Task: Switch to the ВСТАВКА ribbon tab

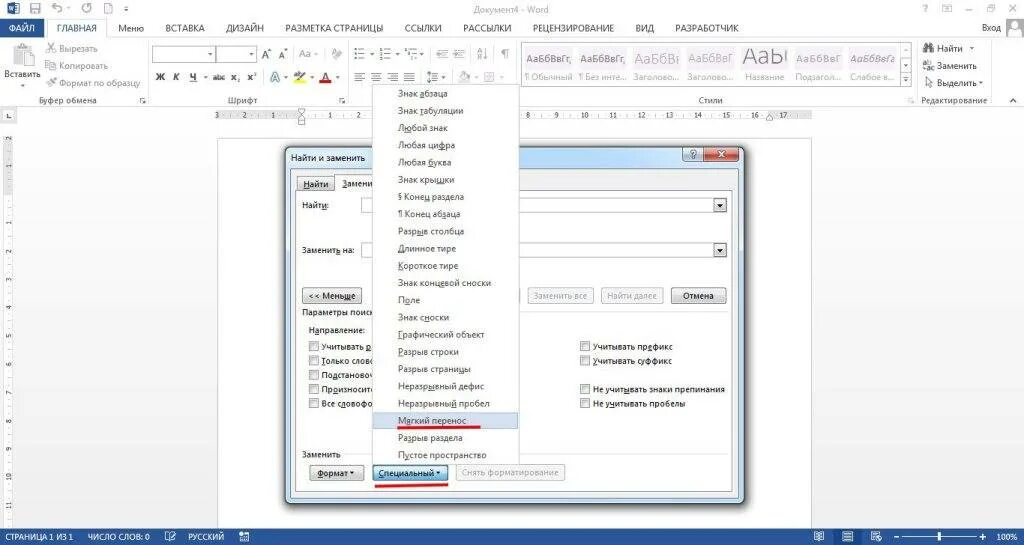Action: pyautogui.click(x=184, y=28)
